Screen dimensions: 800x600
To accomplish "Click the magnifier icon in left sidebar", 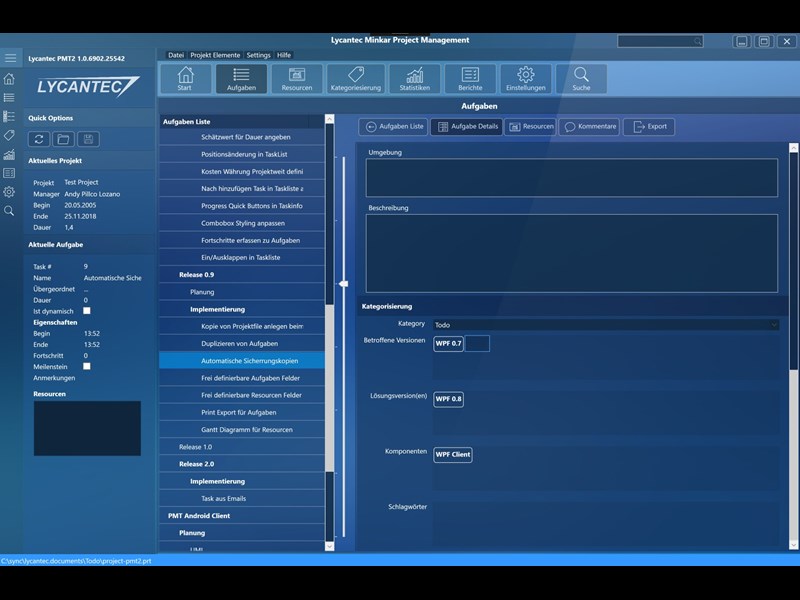I will pyautogui.click(x=9, y=211).
